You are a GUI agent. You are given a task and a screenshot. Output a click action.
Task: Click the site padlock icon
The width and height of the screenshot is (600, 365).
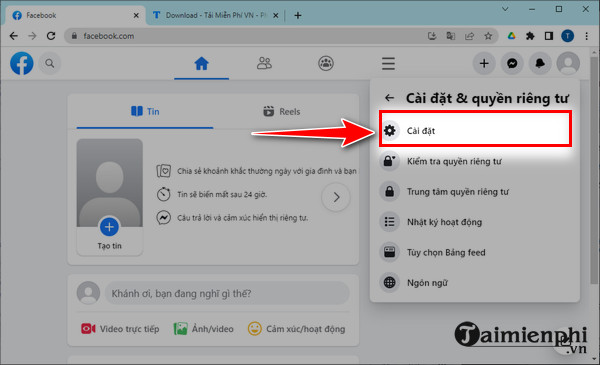pos(74,36)
